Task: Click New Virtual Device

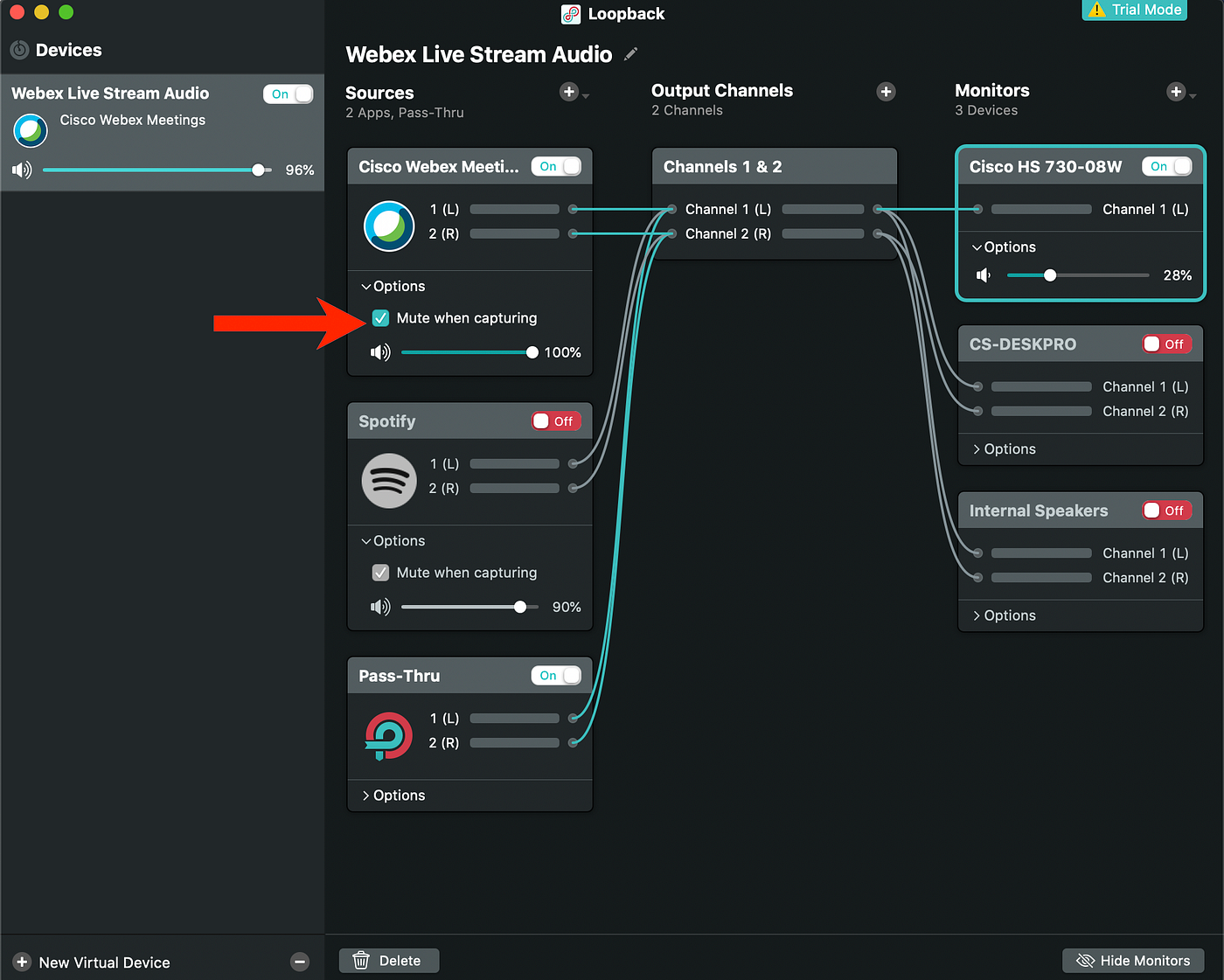Action: pyautogui.click(x=93, y=963)
